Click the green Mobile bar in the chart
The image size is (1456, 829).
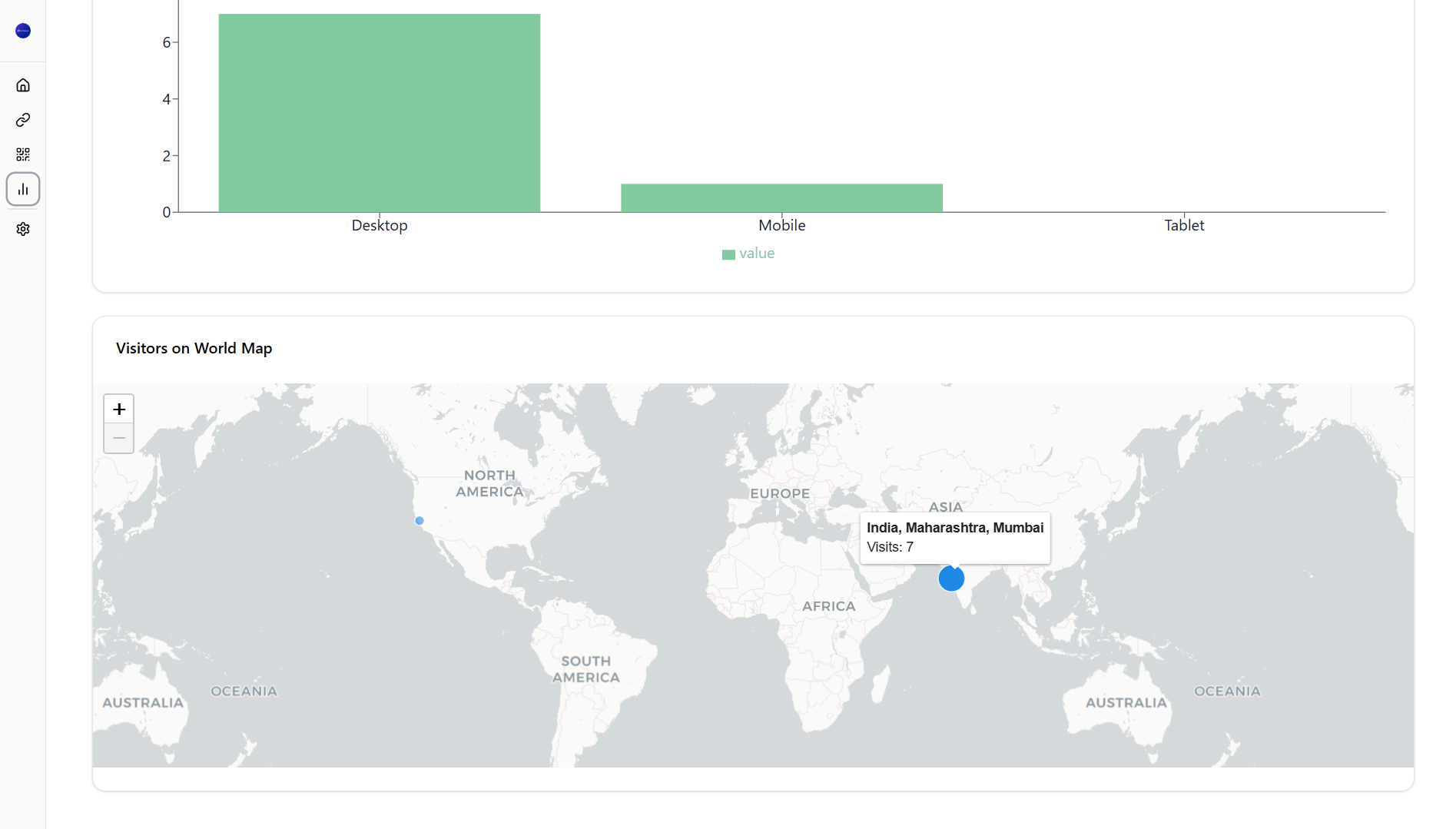point(781,197)
